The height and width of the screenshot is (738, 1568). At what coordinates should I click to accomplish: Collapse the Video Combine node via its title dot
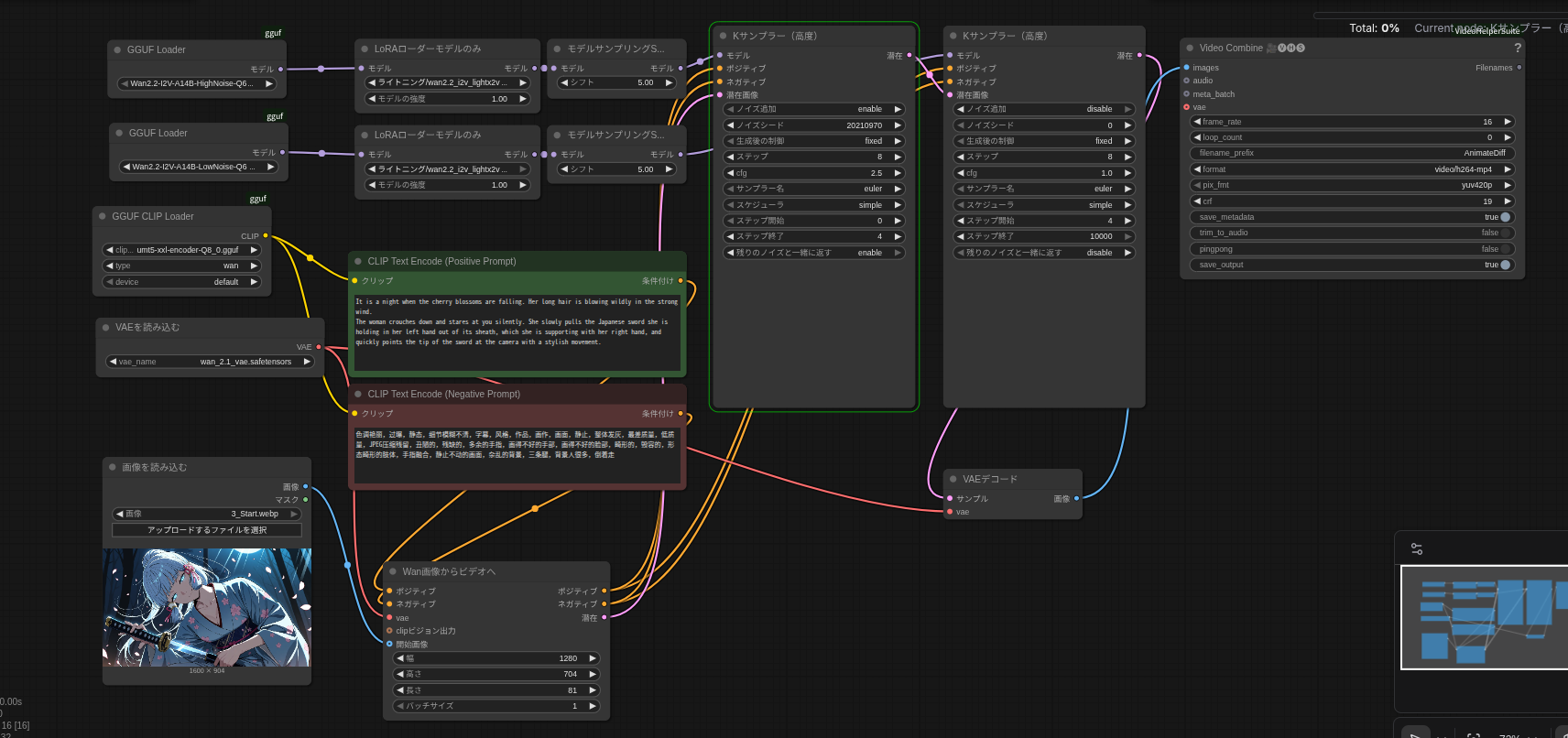(x=1190, y=49)
